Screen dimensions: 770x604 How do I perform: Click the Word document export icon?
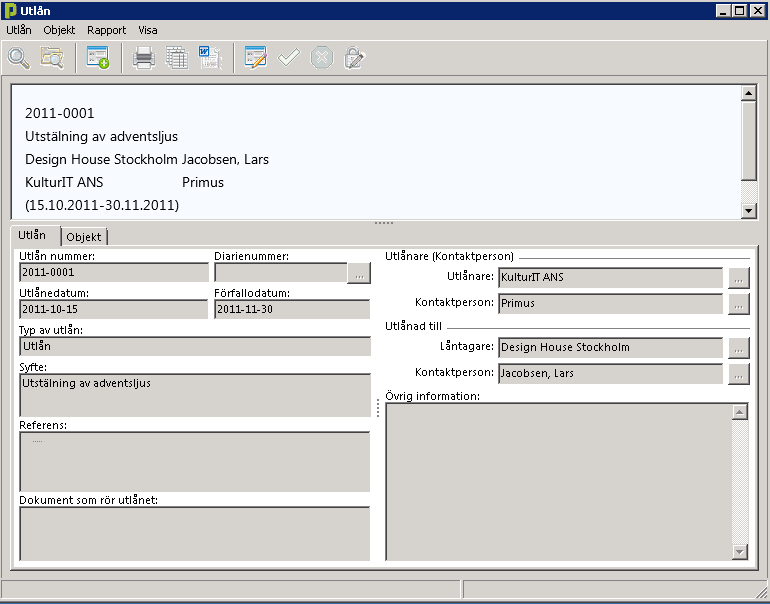pyautogui.click(x=210, y=58)
